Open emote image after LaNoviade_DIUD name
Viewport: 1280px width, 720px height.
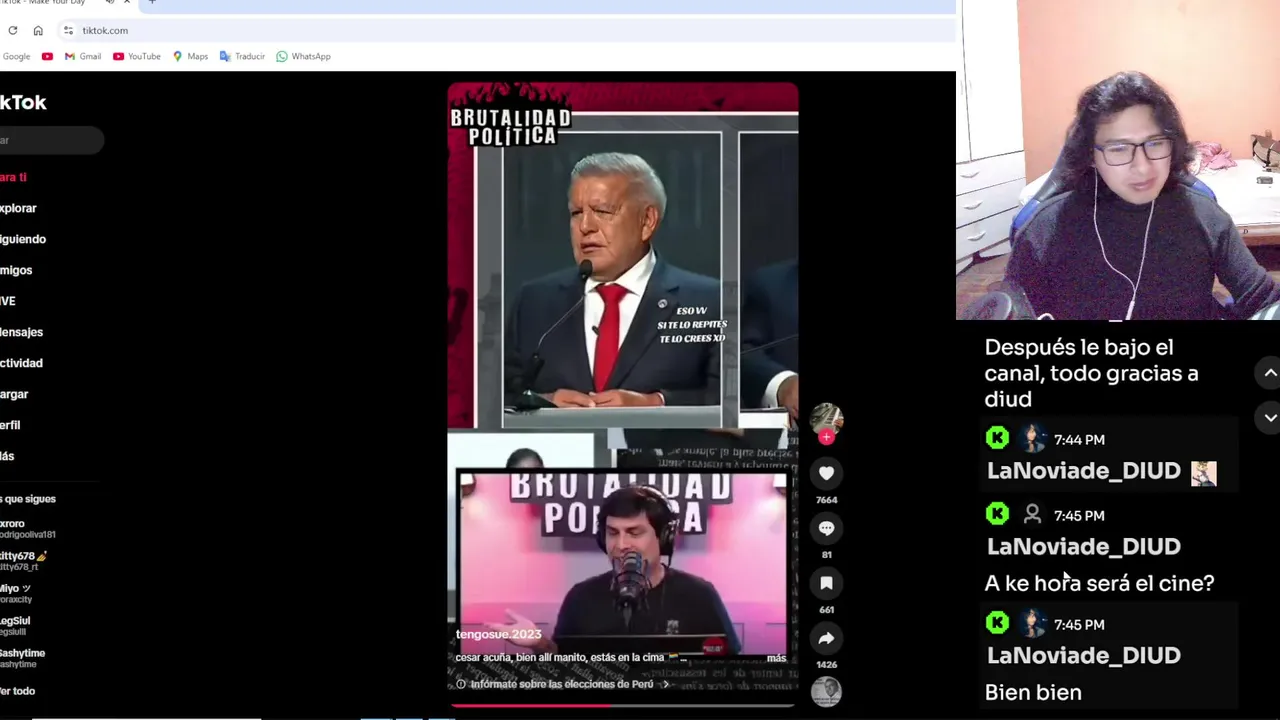tap(1204, 474)
